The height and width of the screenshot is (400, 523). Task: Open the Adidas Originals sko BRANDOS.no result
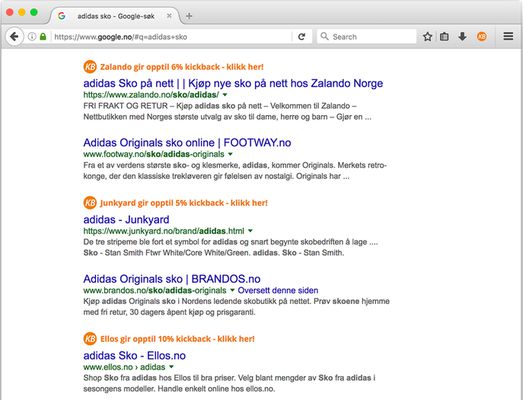(x=172, y=279)
